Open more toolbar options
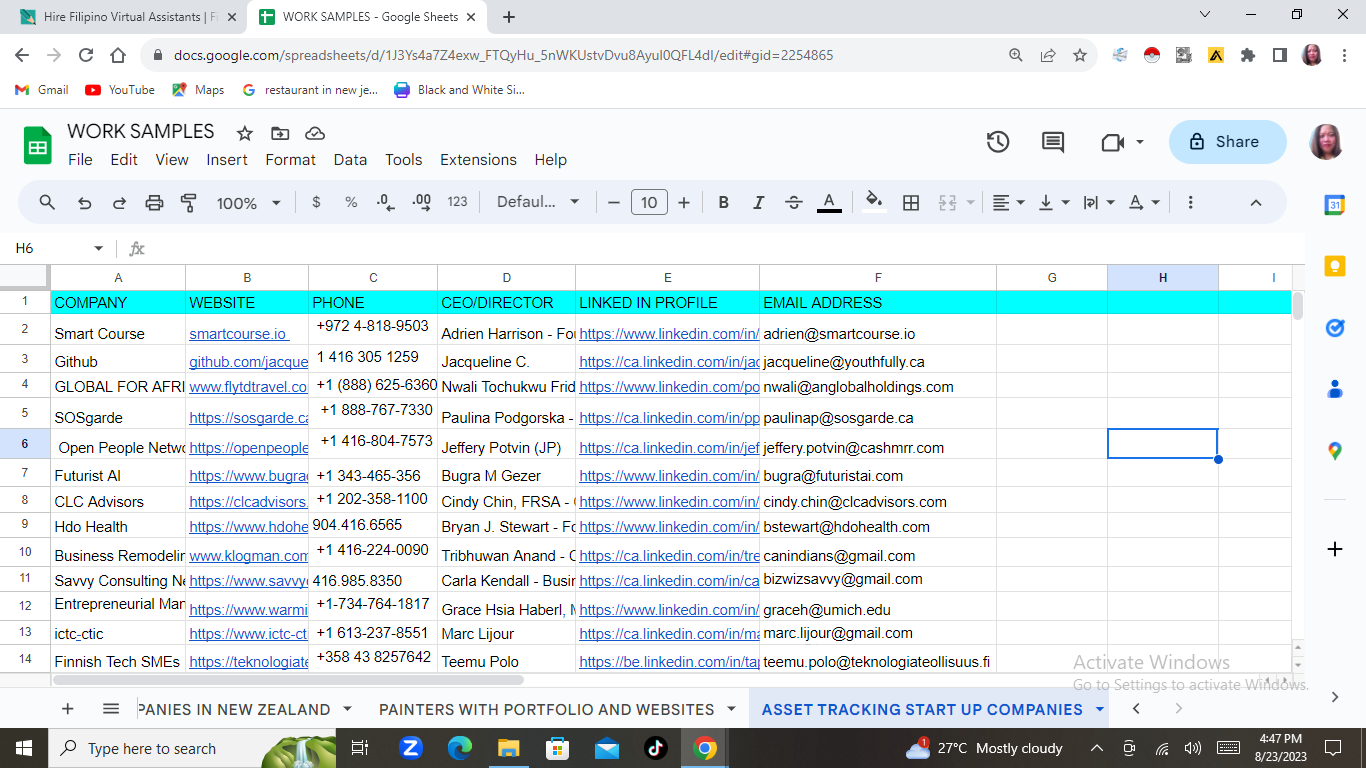Image resolution: width=1366 pixels, height=768 pixels. pyautogui.click(x=1190, y=202)
